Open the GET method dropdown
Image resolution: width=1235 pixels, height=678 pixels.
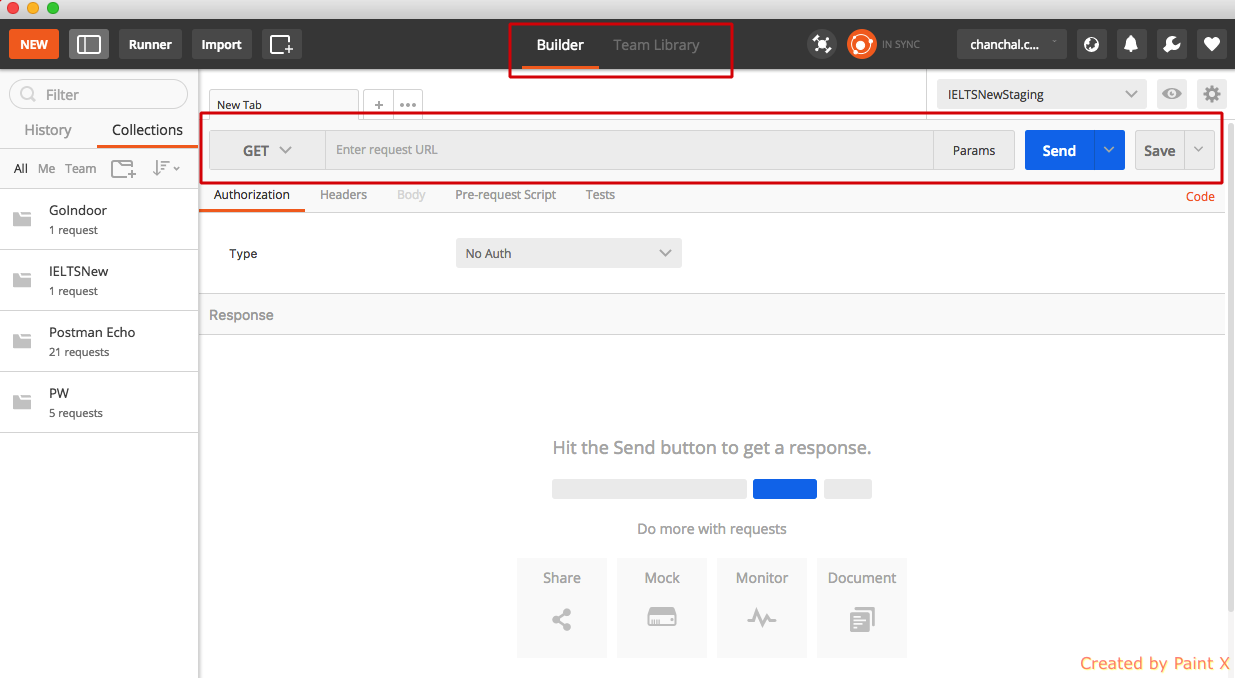click(x=267, y=150)
